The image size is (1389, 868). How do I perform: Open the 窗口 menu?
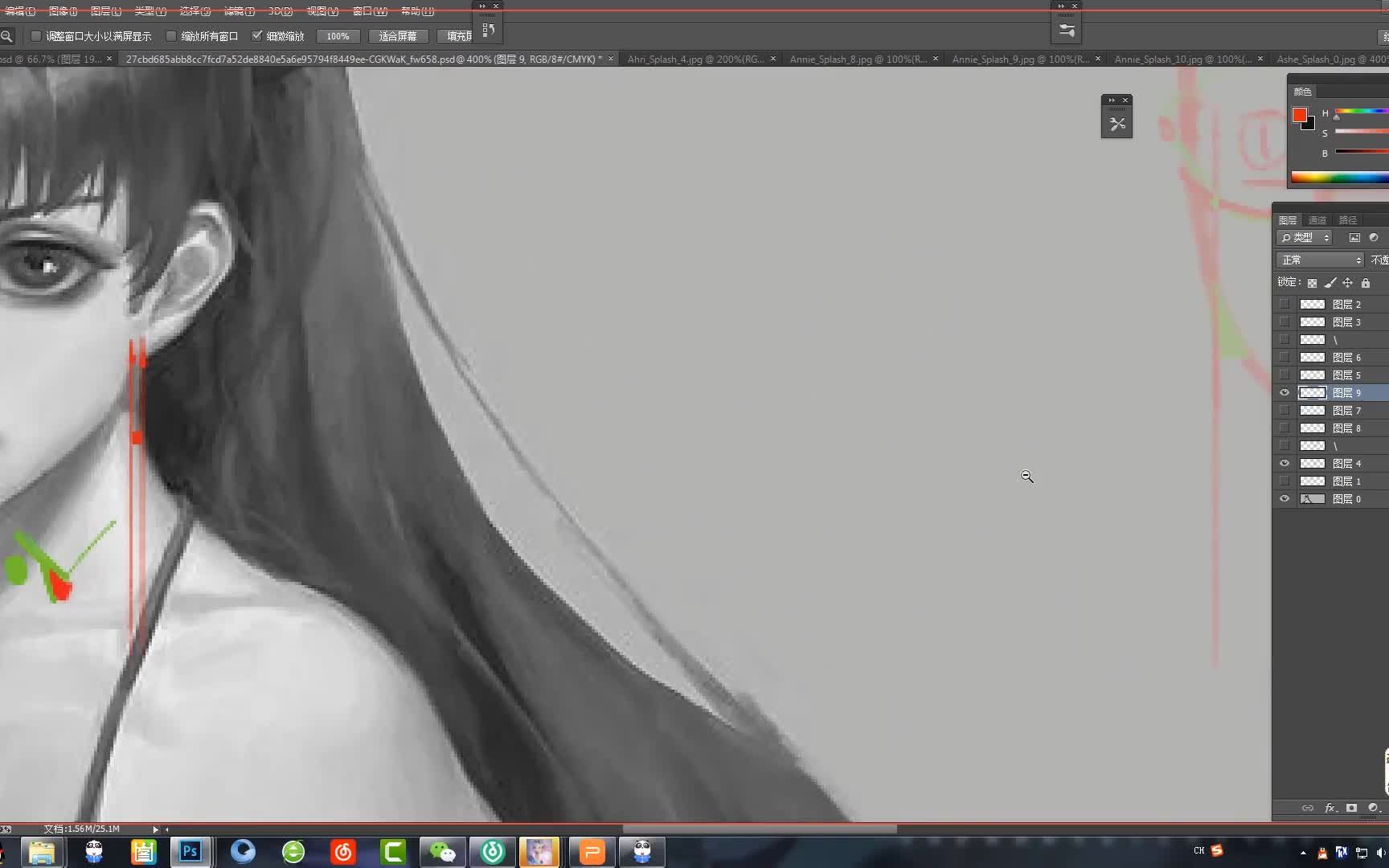[x=370, y=11]
